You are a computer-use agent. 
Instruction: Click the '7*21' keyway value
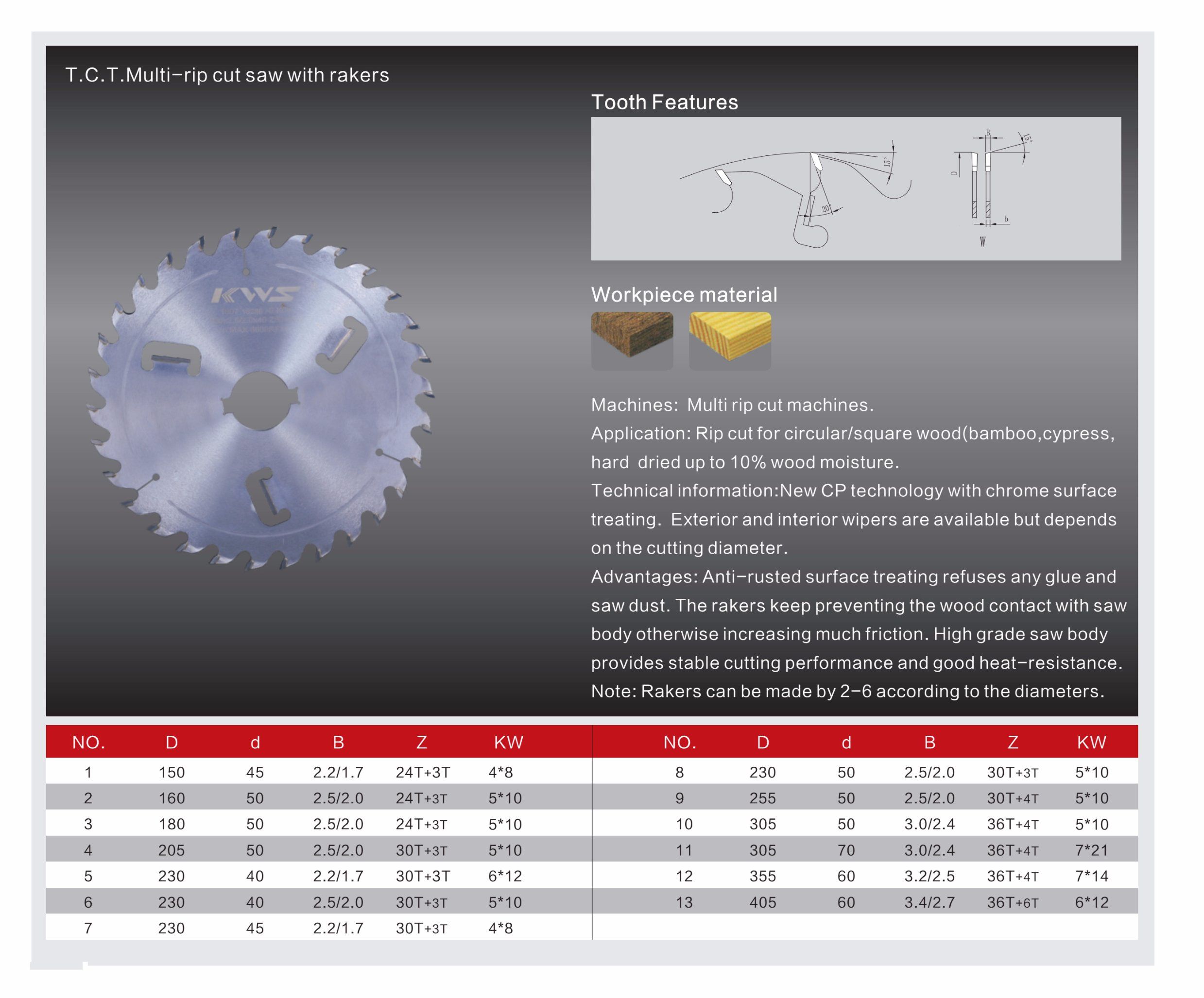[x=1092, y=850]
